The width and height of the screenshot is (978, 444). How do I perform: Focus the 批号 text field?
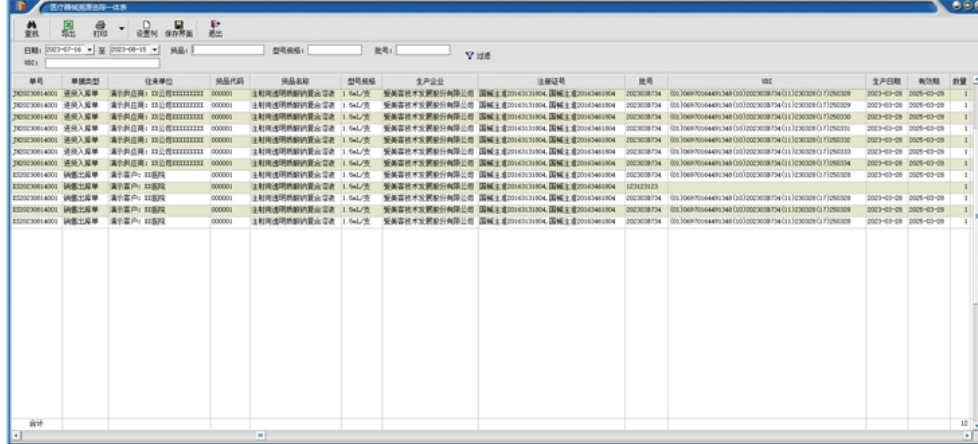tap(423, 49)
